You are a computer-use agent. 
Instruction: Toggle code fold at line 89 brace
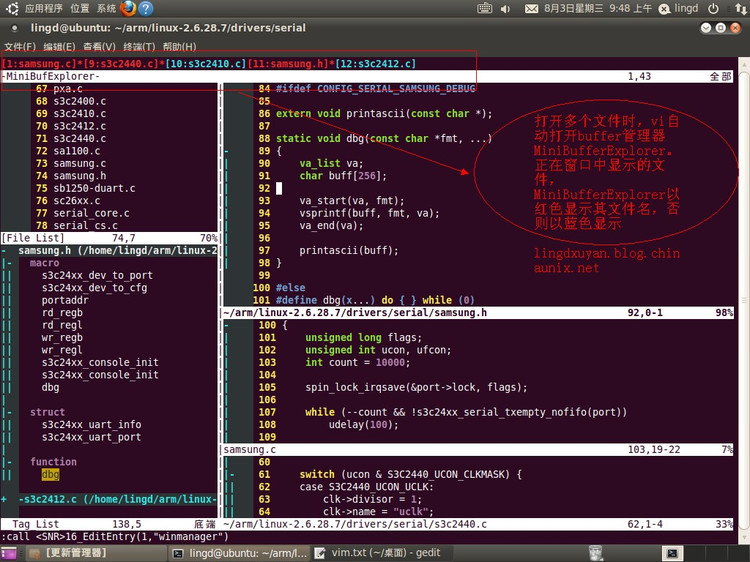pos(227,151)
